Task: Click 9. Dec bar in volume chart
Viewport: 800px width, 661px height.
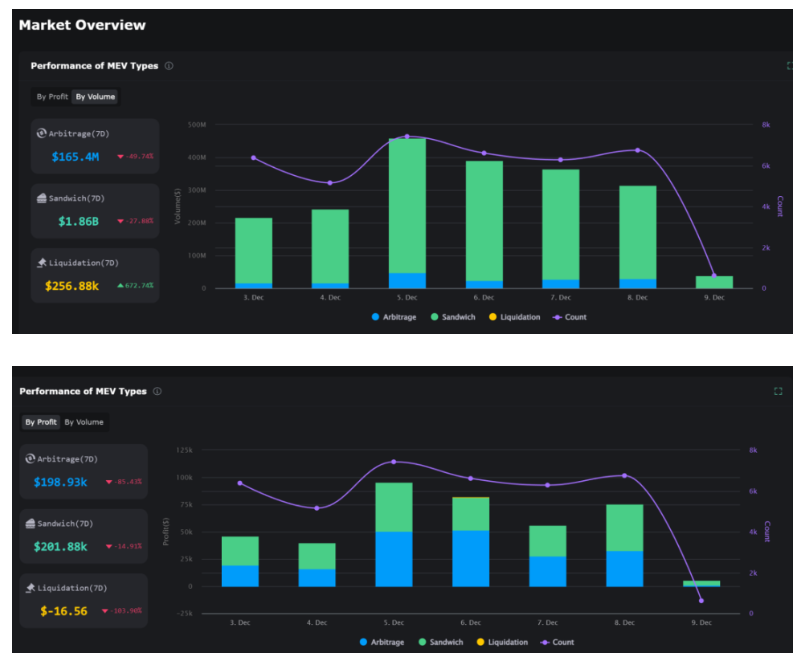Action: [714, 282]
